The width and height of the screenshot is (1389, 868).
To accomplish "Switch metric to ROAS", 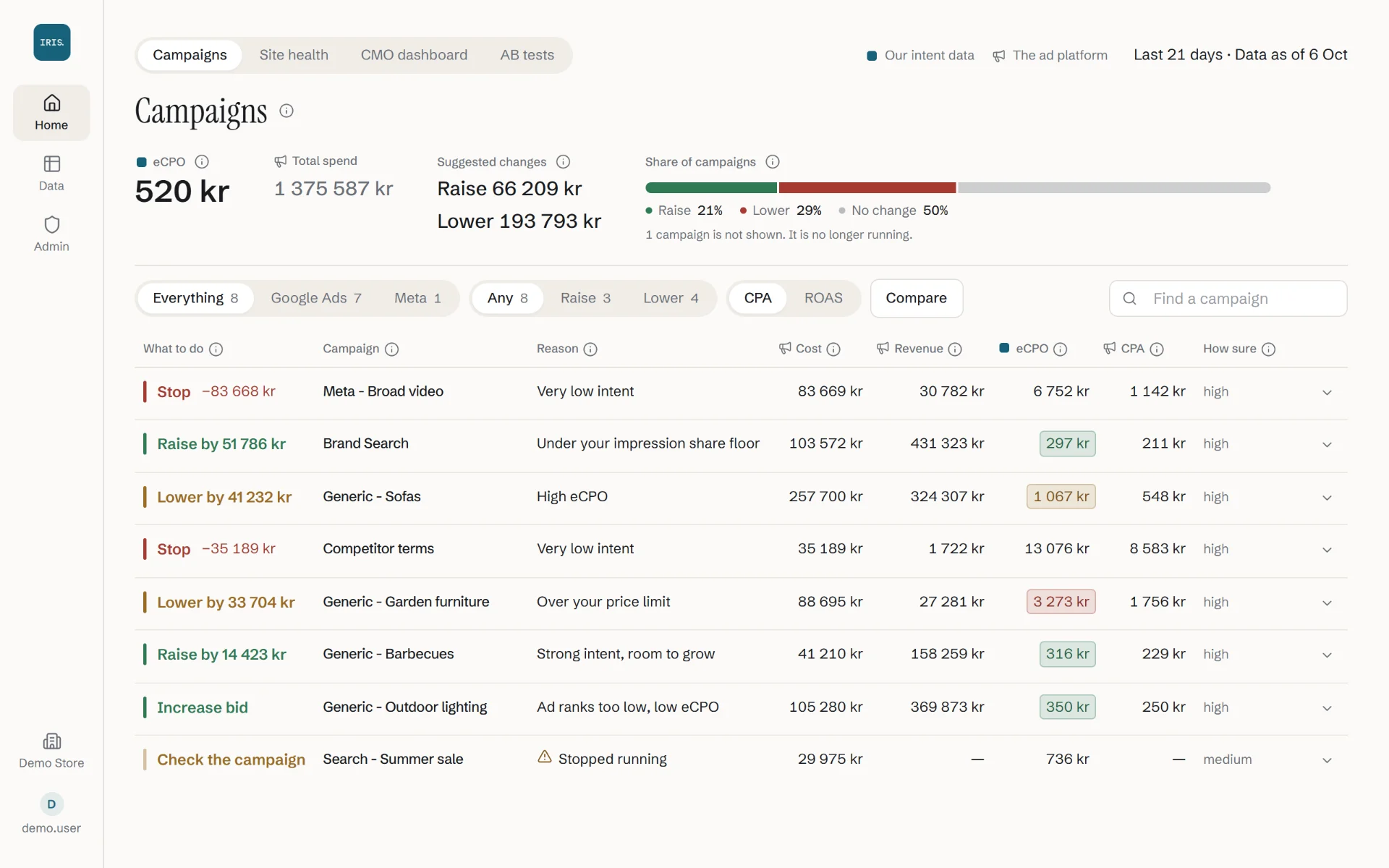I will click(x=823, y=298).
